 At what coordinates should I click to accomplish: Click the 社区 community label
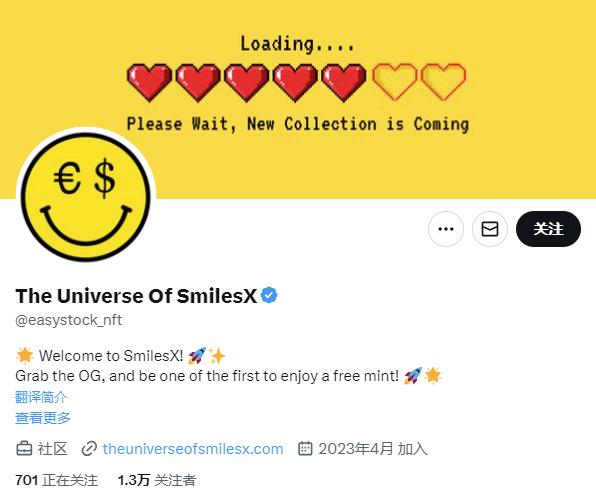[x=52, y=449]
